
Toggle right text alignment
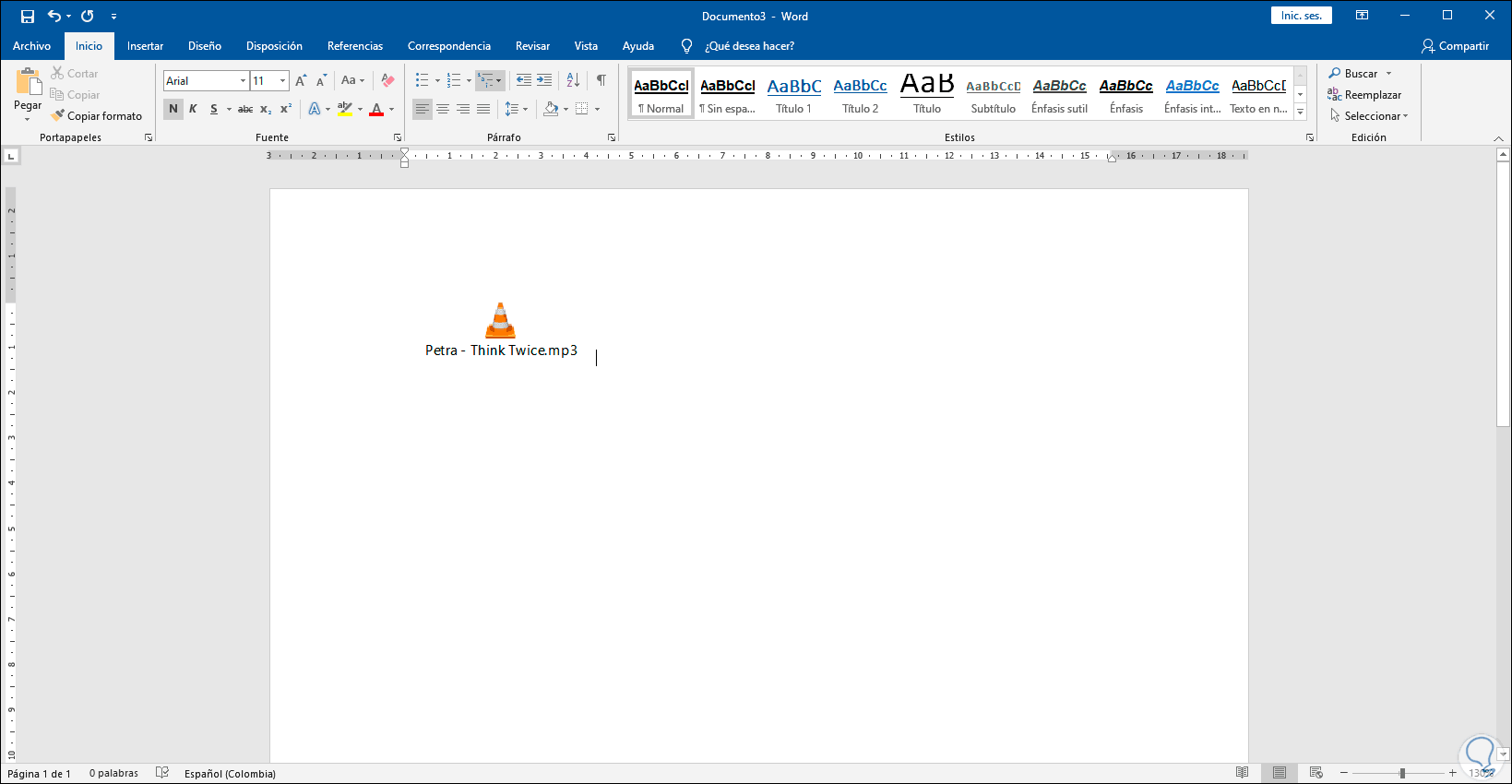[463, 109]
